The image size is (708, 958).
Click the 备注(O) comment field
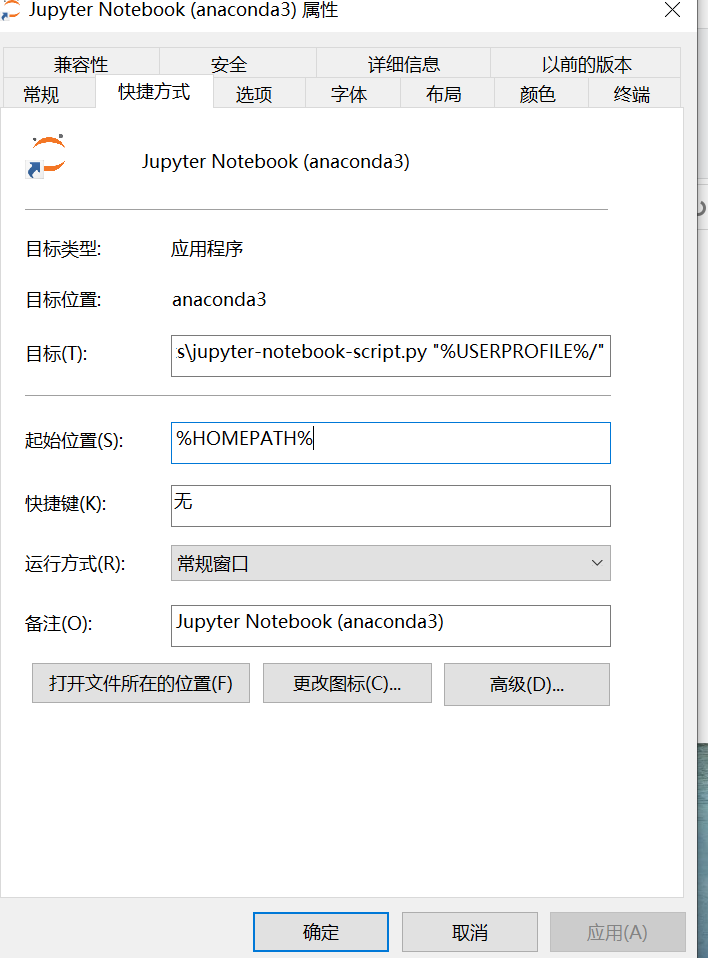click(391, 626)
